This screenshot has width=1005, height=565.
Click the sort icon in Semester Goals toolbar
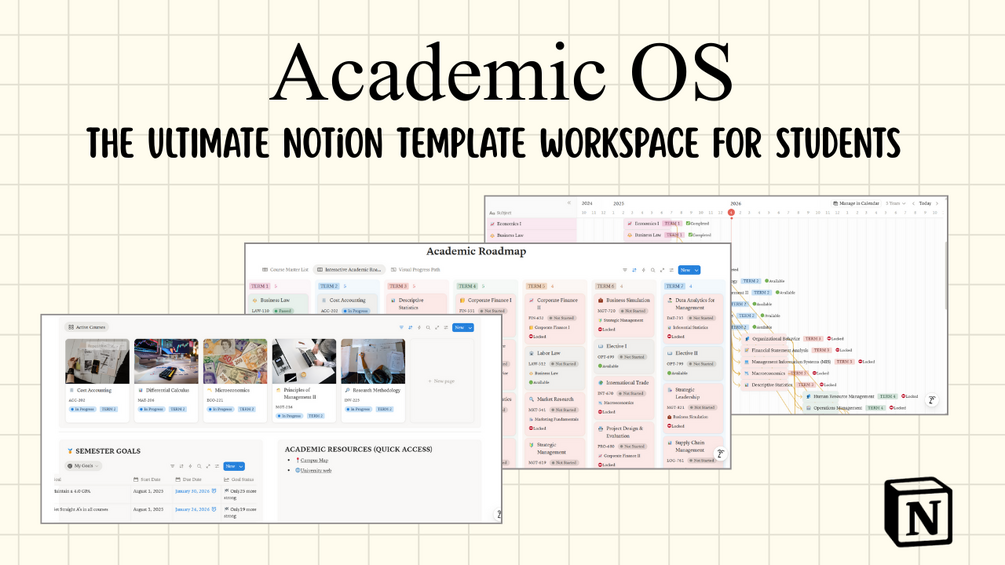(181, 466)
